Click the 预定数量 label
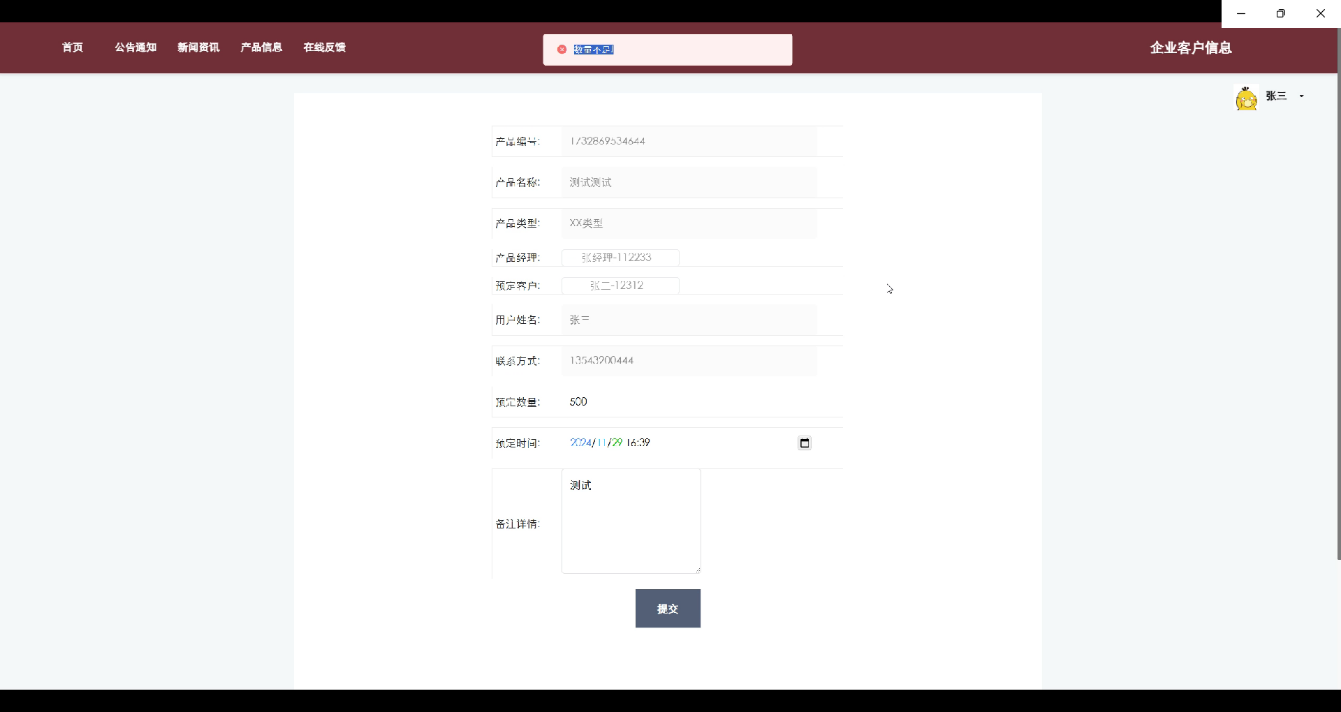The image size is (1341, 712). [x=518, y=402]
